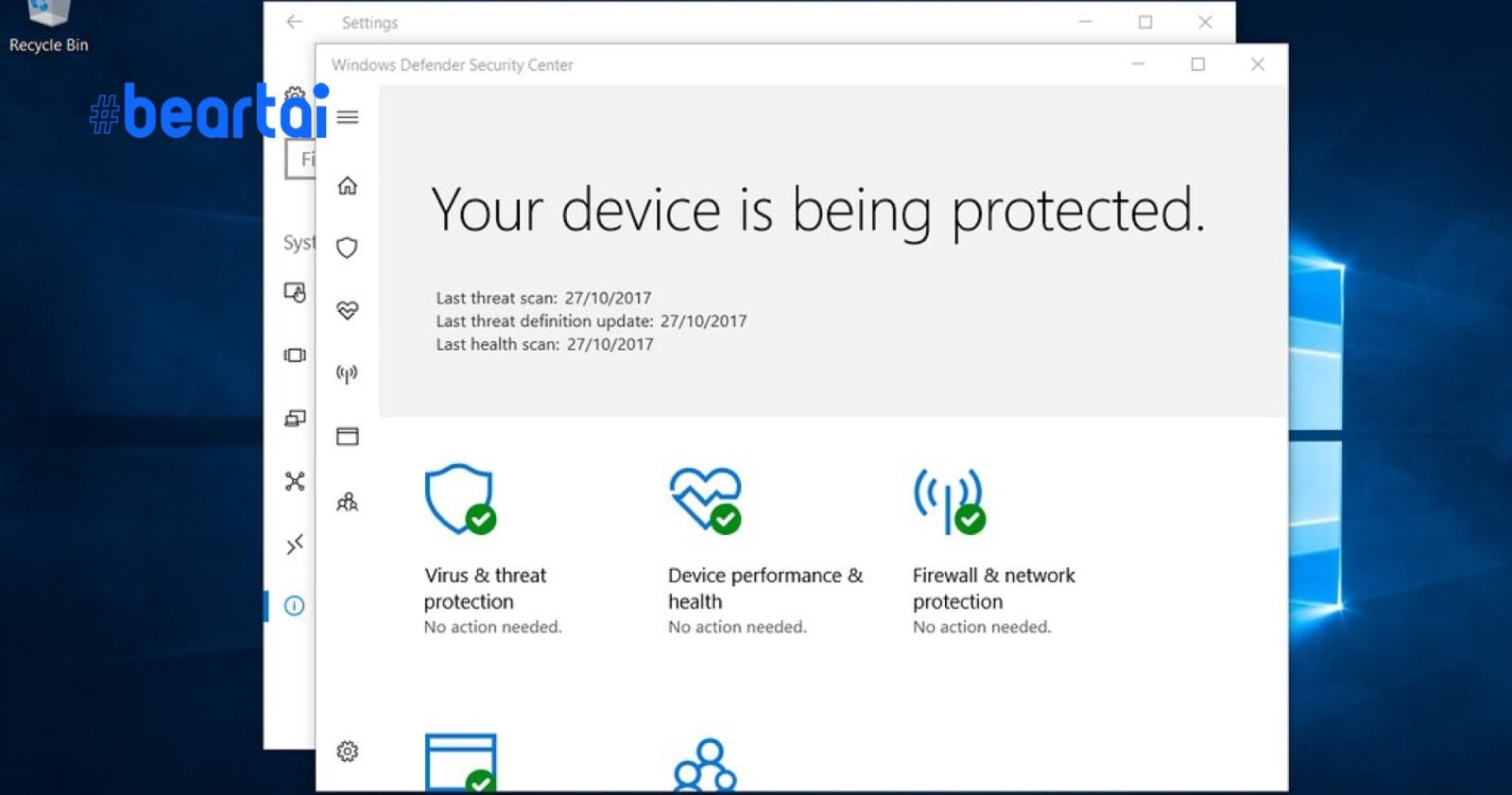
Task: Maximize the Windows Defender Security Center window
Action: tap(1197, 64)
